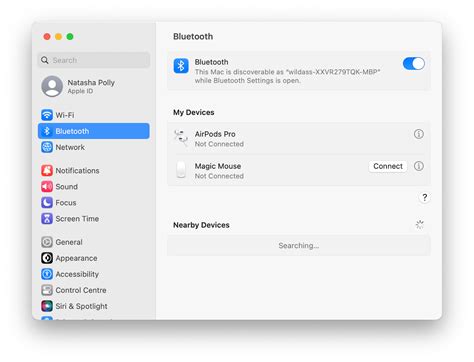Click the Control Centre icon
This screenshot has height=362, width=474.
point(47,290)
